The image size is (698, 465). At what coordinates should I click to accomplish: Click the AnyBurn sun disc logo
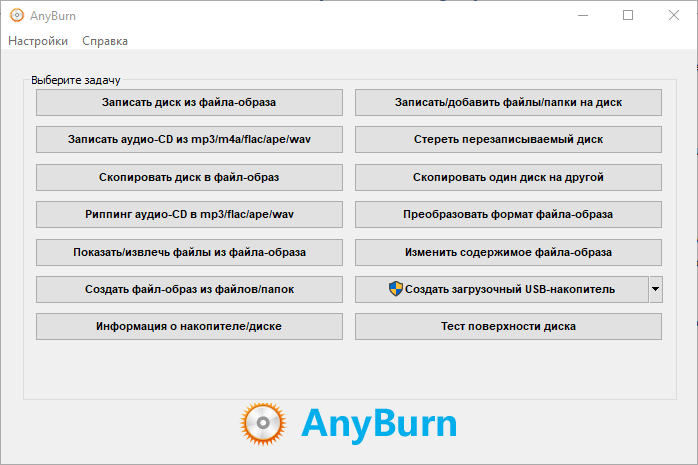coord(263,423)
